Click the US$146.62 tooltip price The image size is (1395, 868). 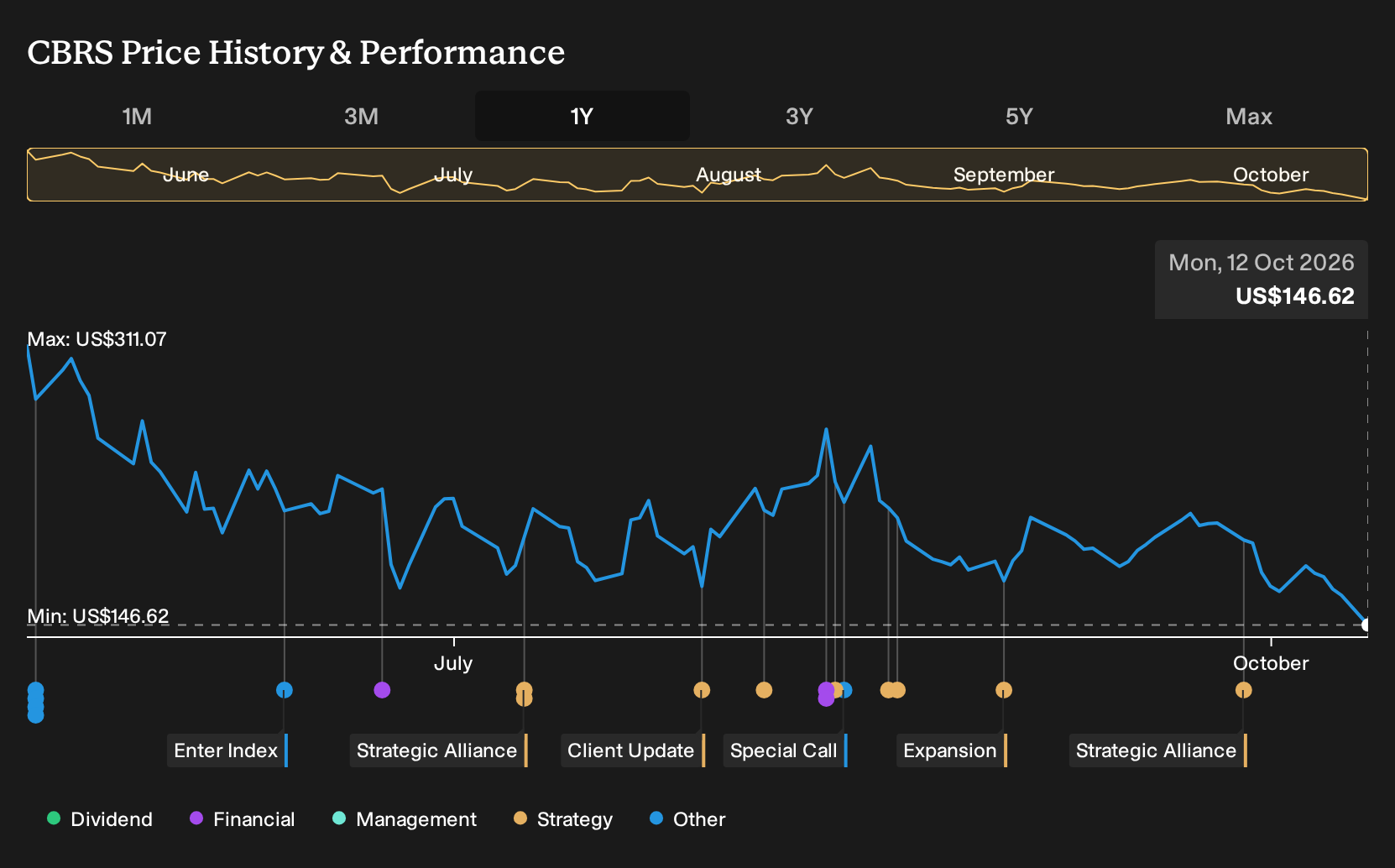click(1295, 296)
